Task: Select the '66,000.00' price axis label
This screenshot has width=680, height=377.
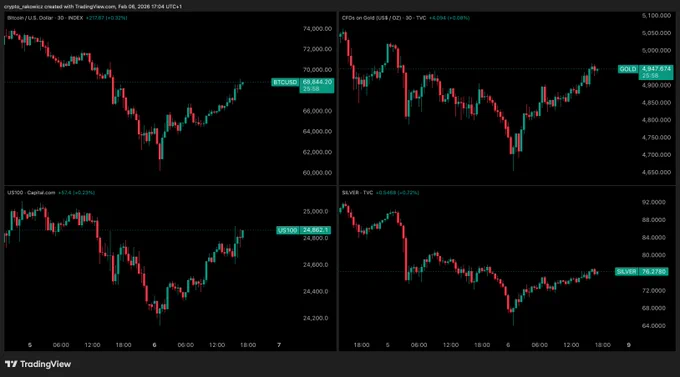Action: (317, 111)
